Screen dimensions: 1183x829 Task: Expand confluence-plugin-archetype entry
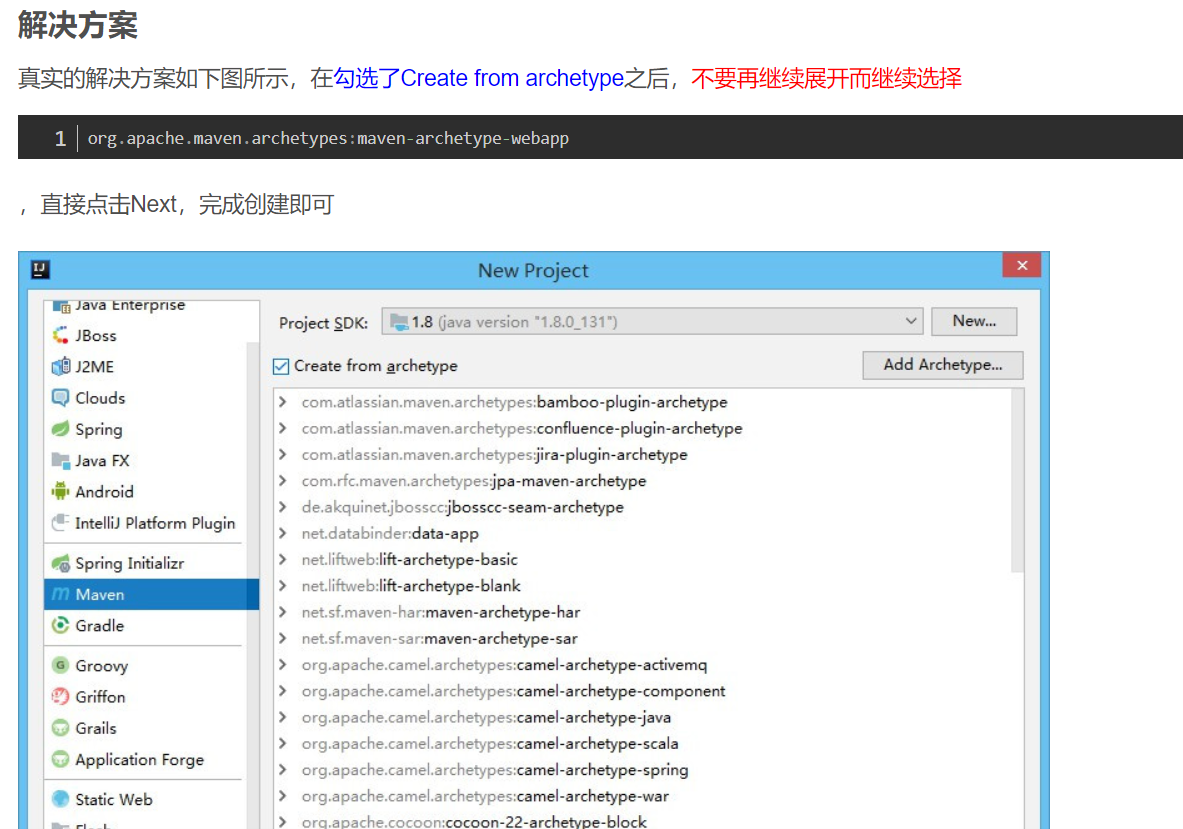tap(283, 428)
